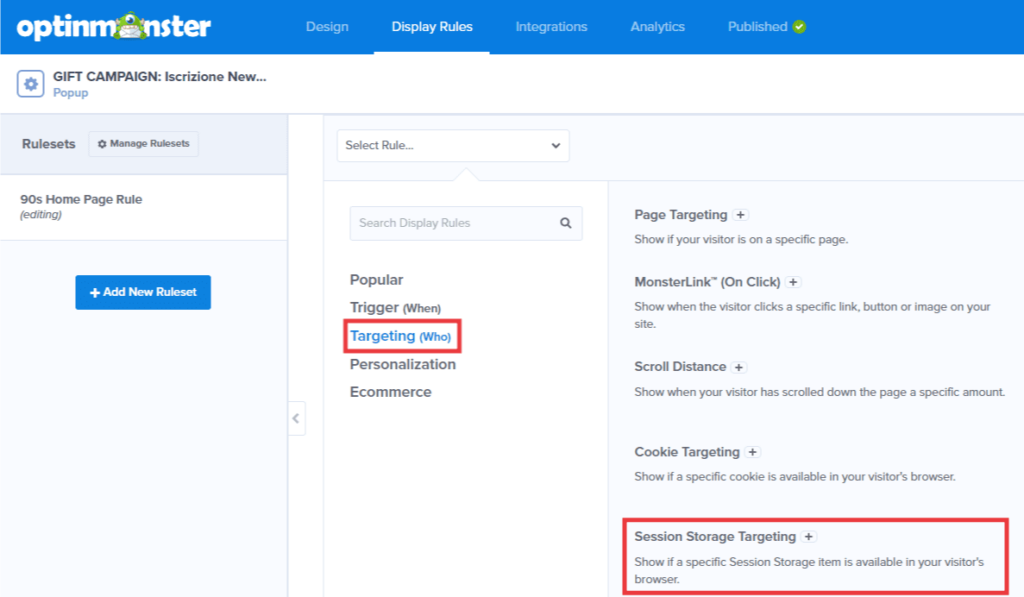The height and width of the screenshot is (597, 1024).
Task: Switch to the Integrations tab
Action: click(x=551, y=27)
